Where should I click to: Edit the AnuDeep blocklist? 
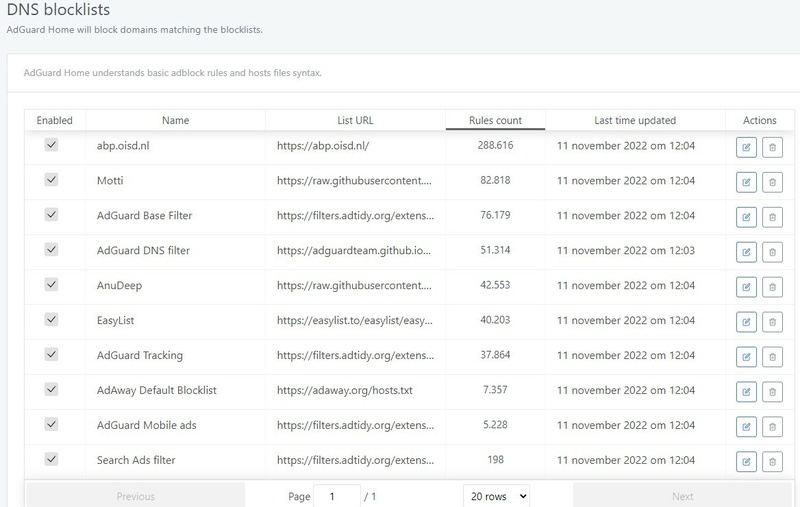coord(746,287)
